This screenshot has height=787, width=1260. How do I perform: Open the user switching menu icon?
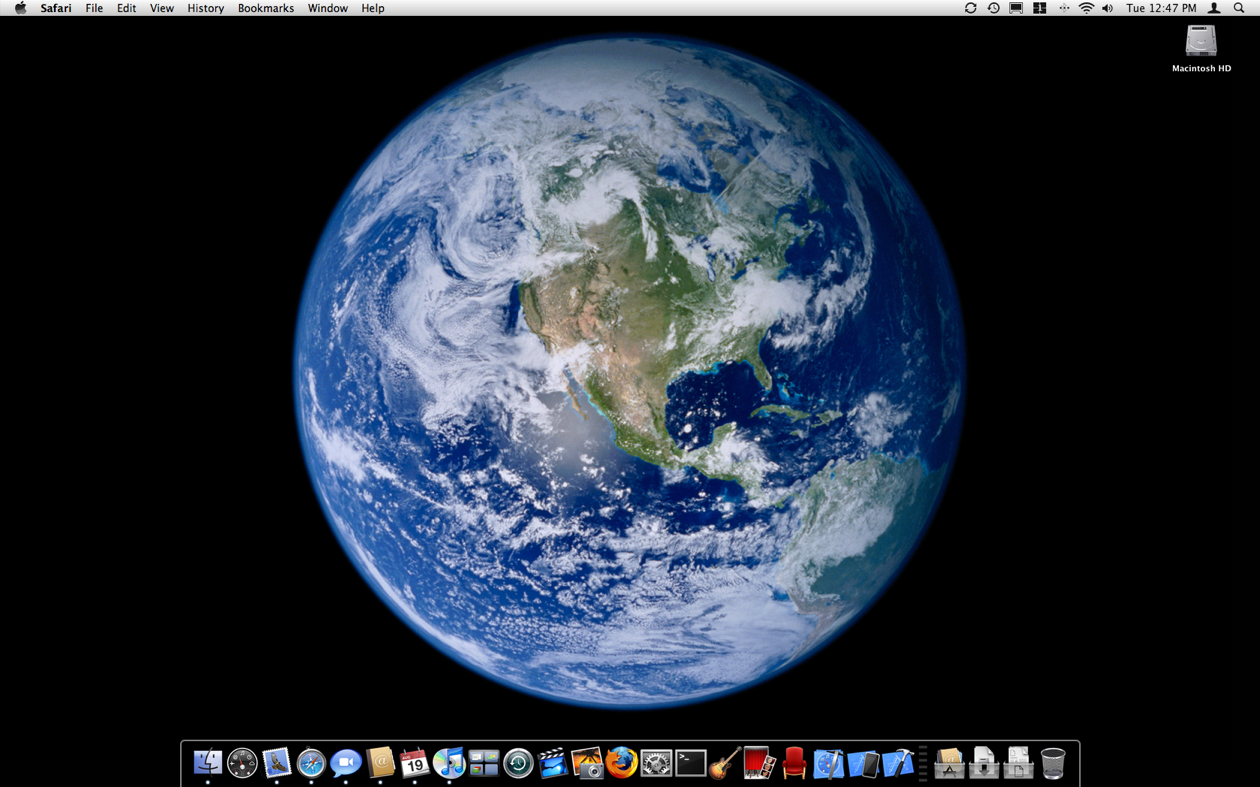click(x=1214, y=8)
